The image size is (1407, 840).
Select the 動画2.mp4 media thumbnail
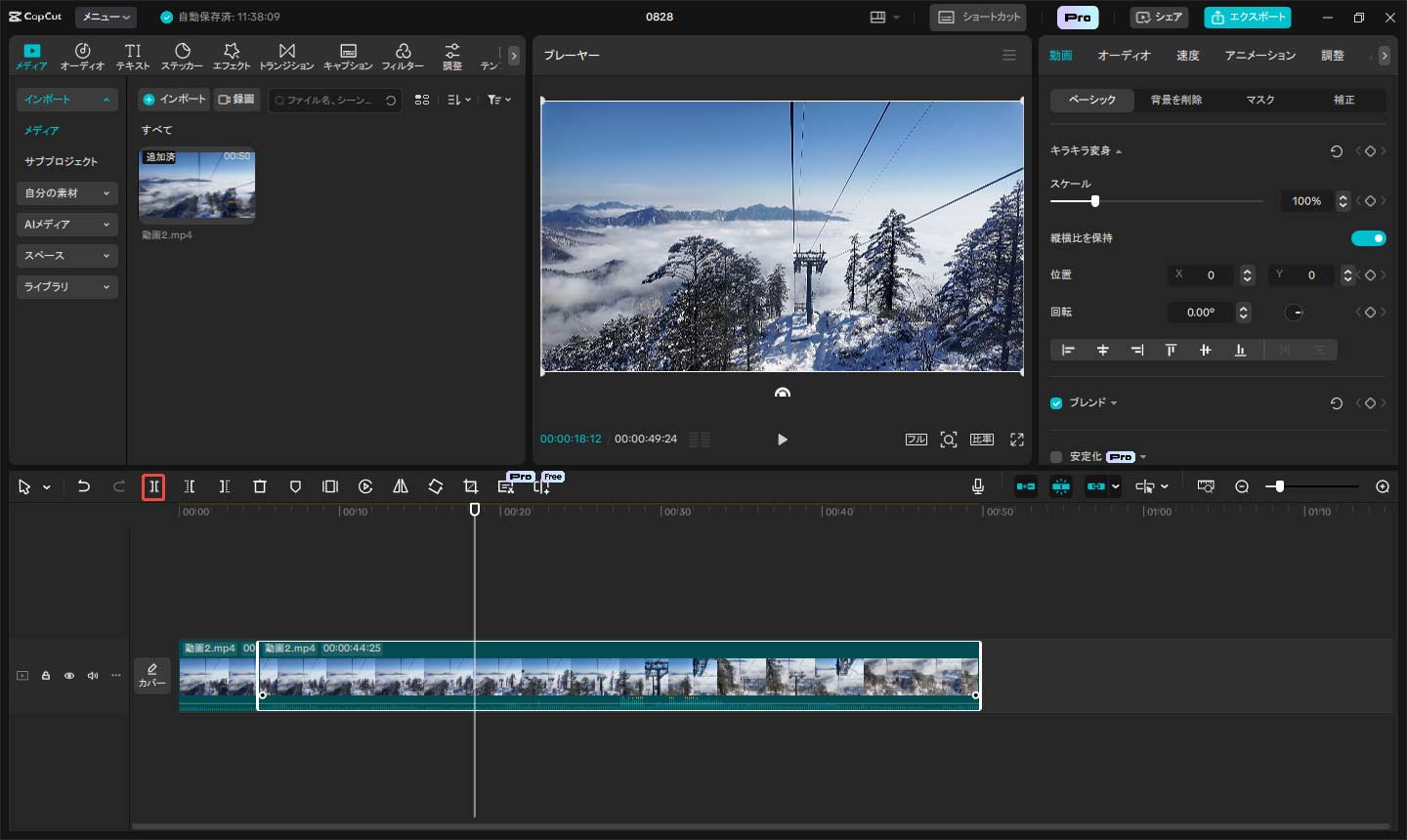click(x=196, y=185)
